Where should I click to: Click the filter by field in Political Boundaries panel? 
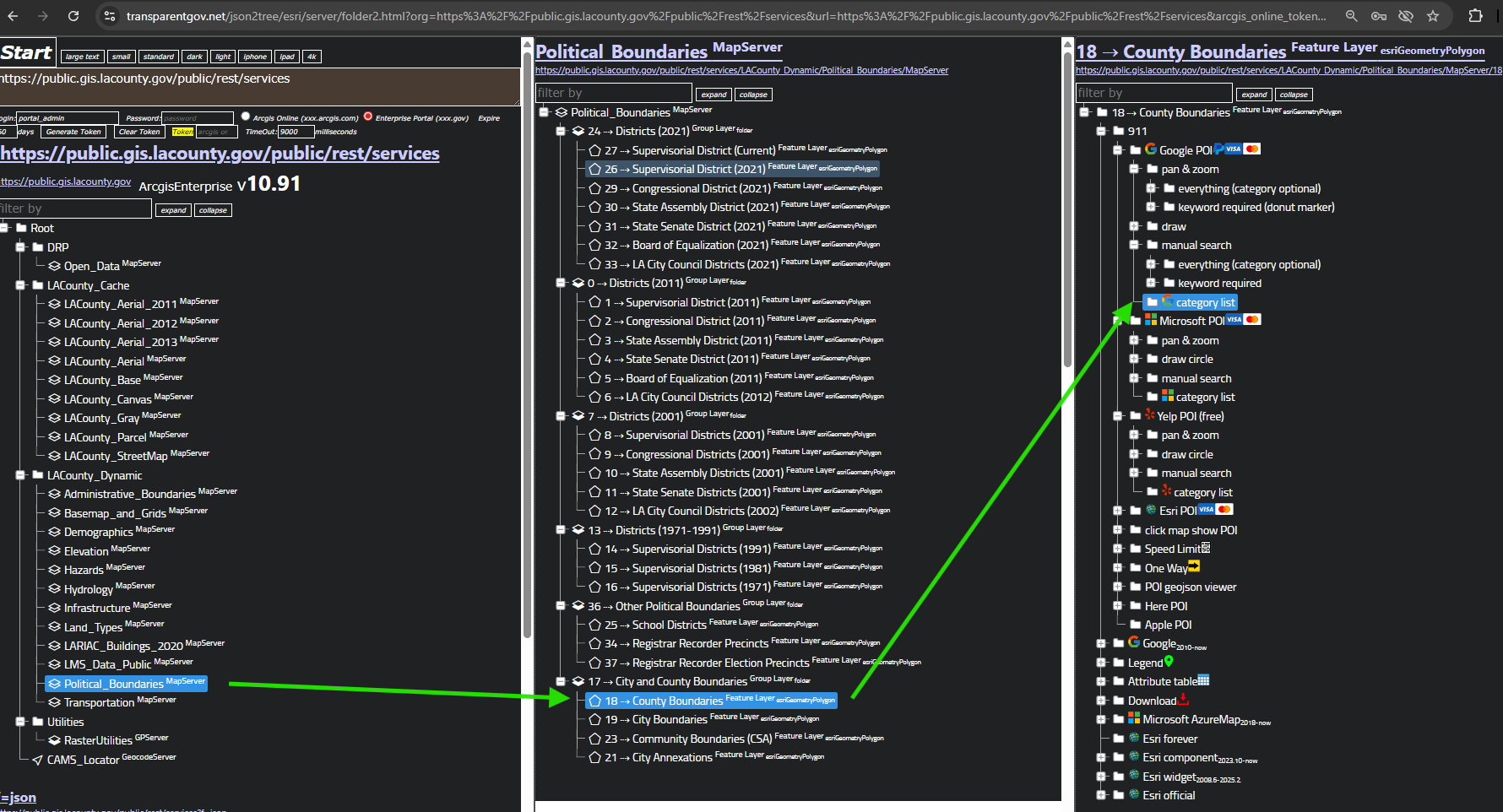coord(614,93)
